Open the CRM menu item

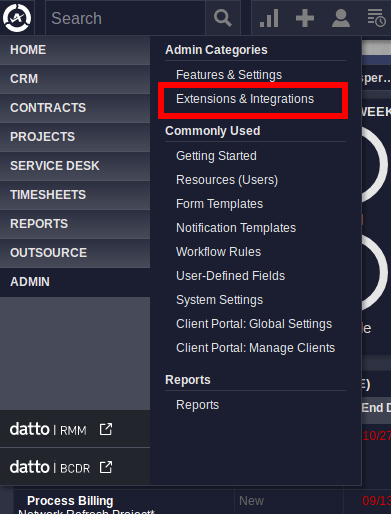coord(75,79)
